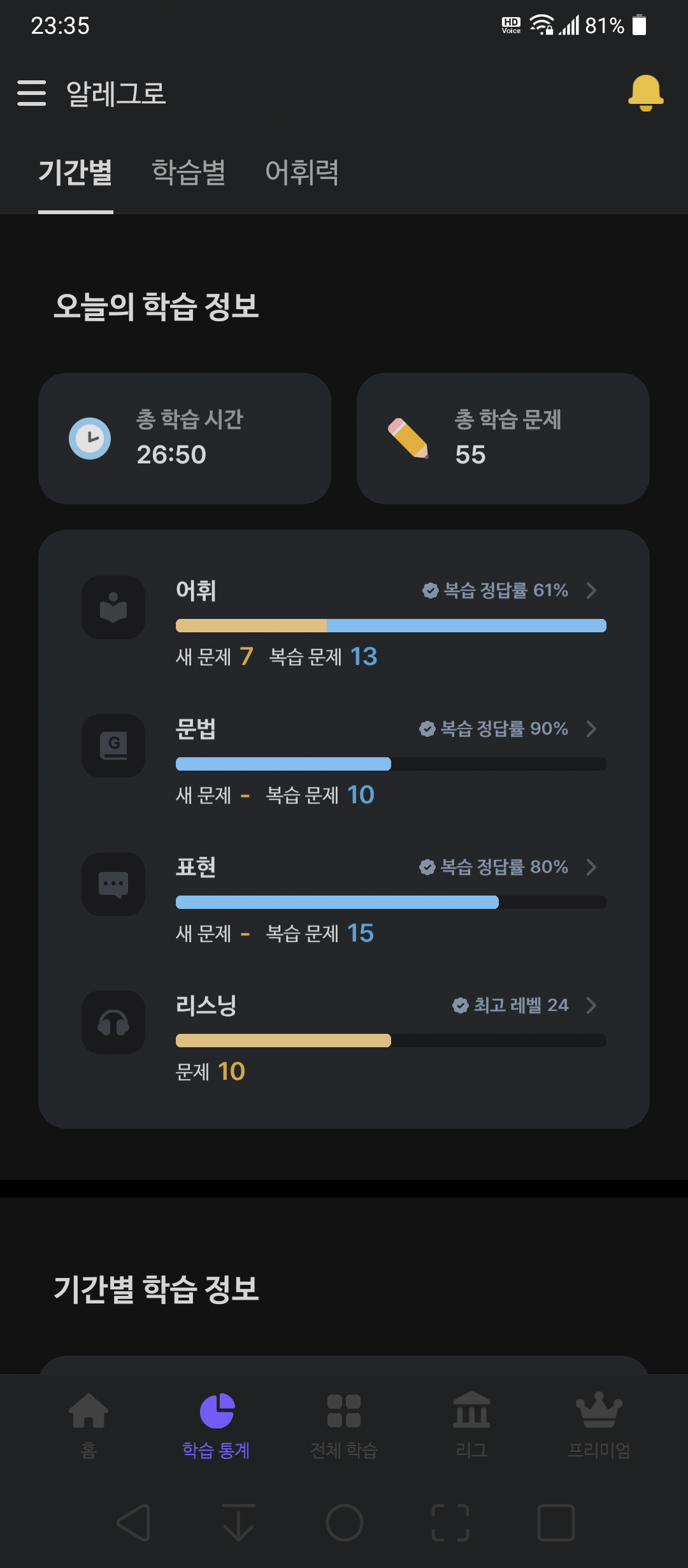
Task: Tap the 표현 speech bubble icon
Action: pos(113,884)
